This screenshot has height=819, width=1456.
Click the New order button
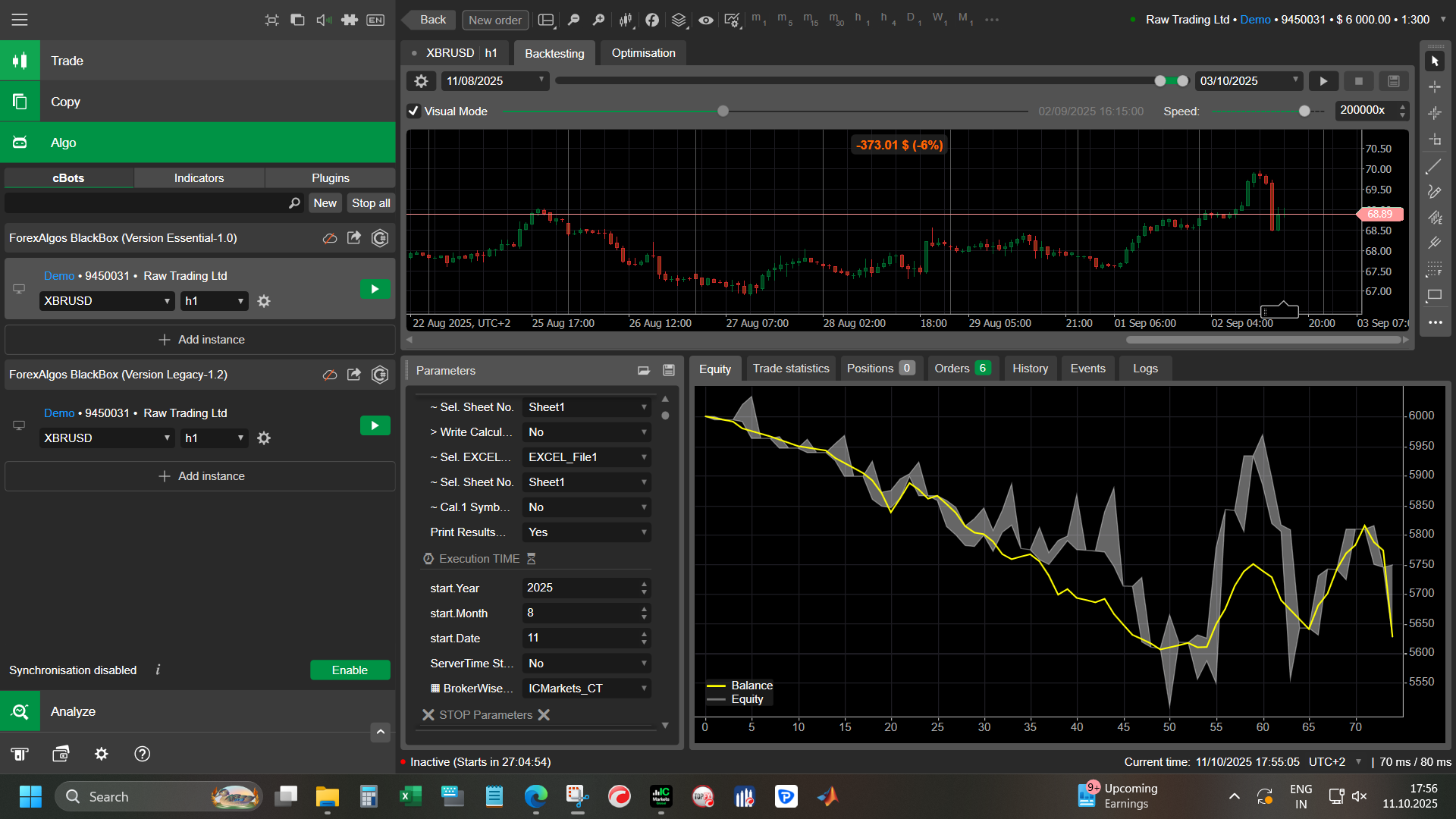coord(494,20)
